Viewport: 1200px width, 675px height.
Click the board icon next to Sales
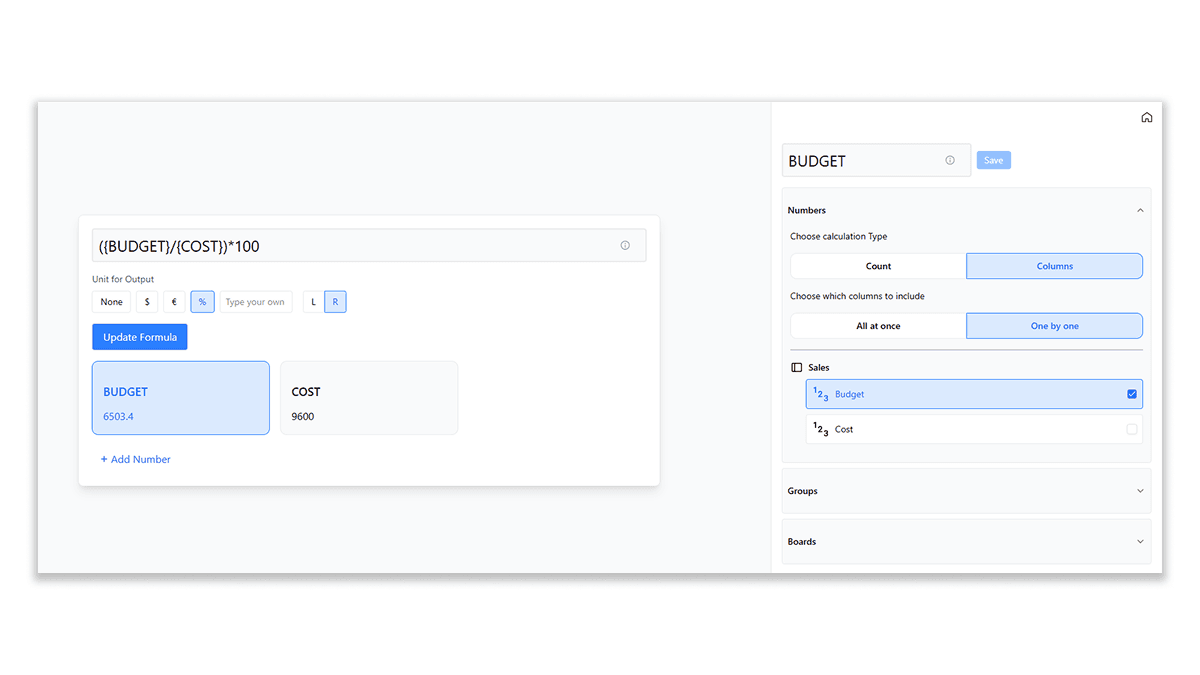pos(795,367)
